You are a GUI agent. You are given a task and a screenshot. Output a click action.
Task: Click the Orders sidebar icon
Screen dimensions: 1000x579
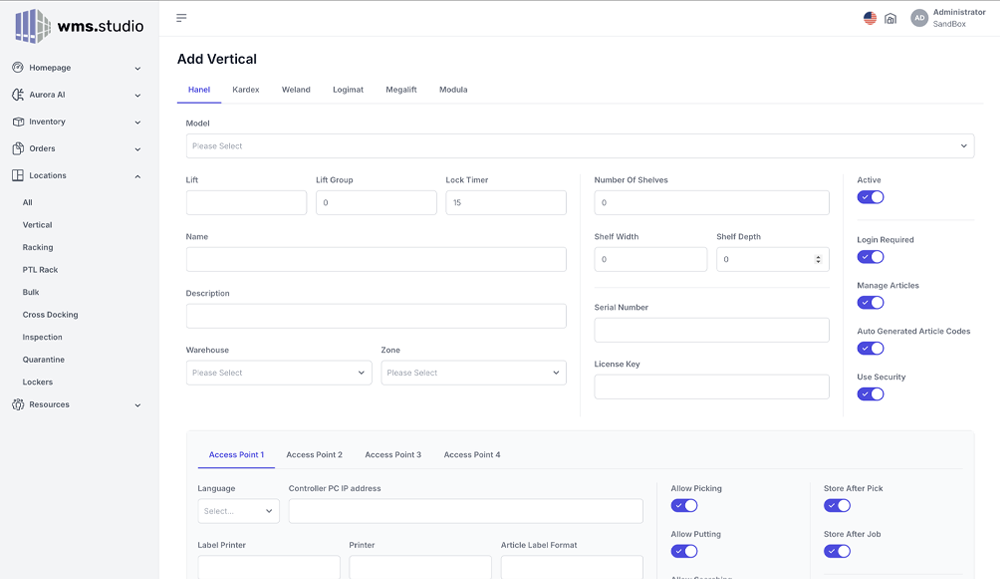[x=18, y=149]
